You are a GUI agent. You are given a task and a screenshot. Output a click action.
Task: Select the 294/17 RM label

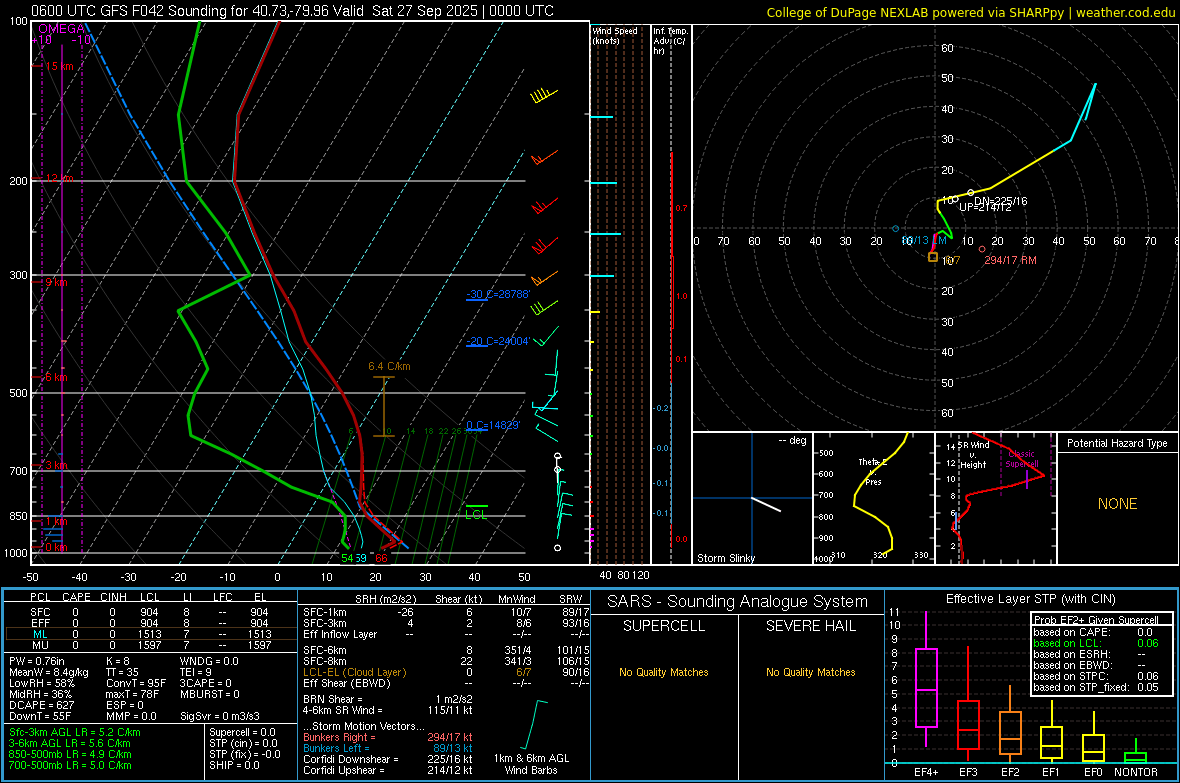click(x=1011, y=260)
